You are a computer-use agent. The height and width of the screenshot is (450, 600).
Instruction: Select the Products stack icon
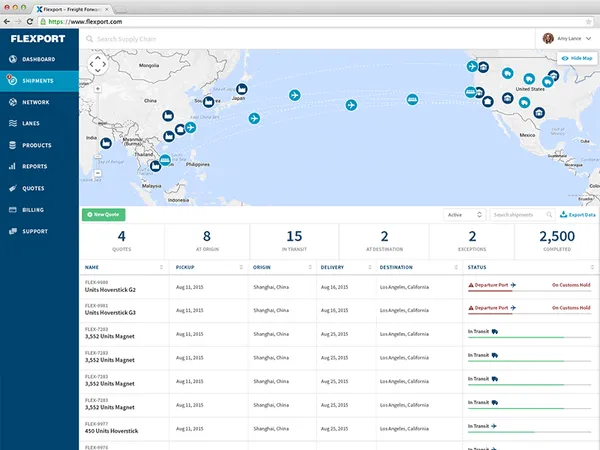[x=13, y=145]
